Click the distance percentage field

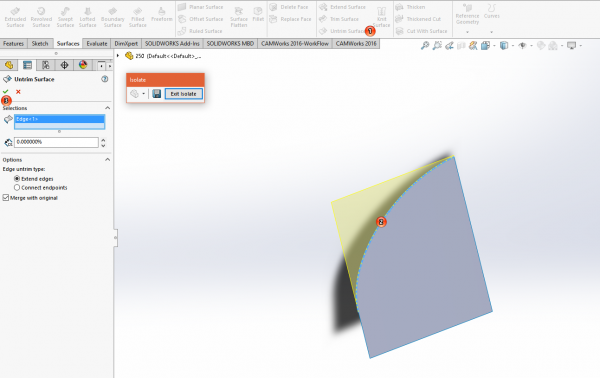(x=56, y=142)
